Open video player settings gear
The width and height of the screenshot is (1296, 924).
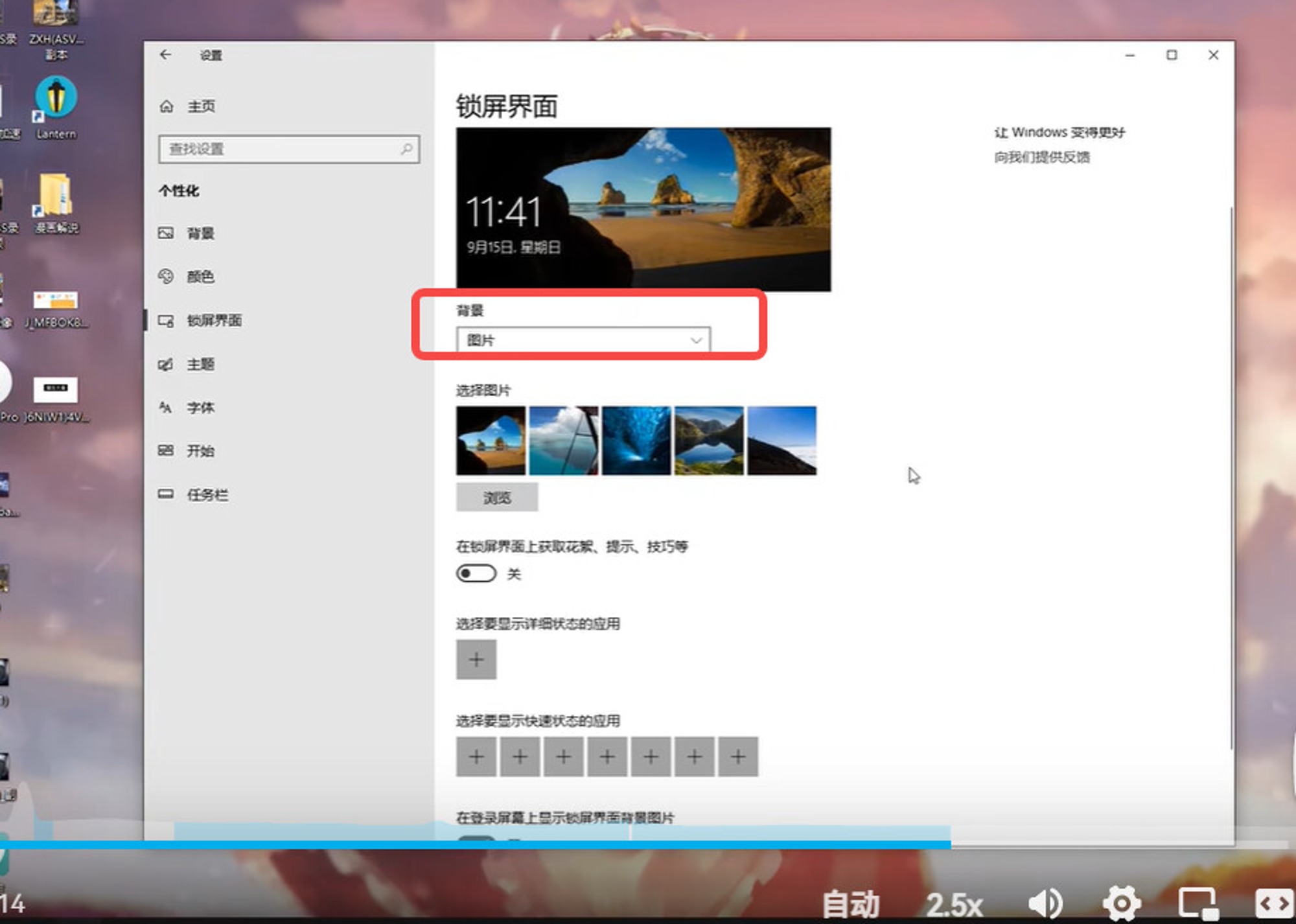[1122, 903]
